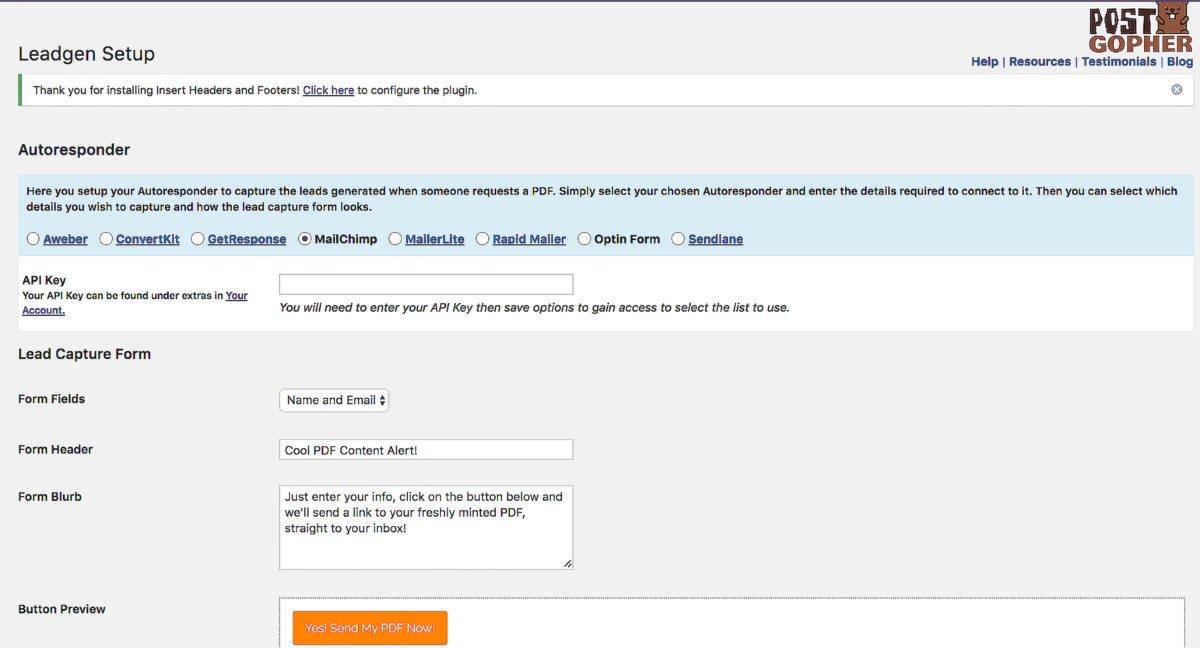Click the 'Click here' configure plugin link
The image size is (1200, 648).
(328, 90)
